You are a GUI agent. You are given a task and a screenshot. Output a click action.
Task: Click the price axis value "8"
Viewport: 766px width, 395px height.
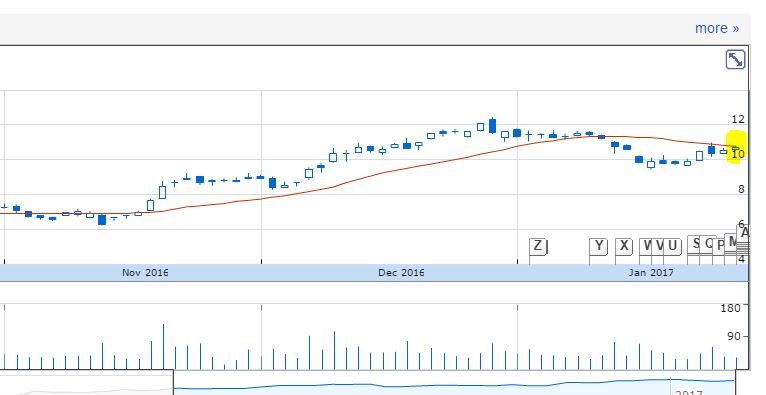741,189
